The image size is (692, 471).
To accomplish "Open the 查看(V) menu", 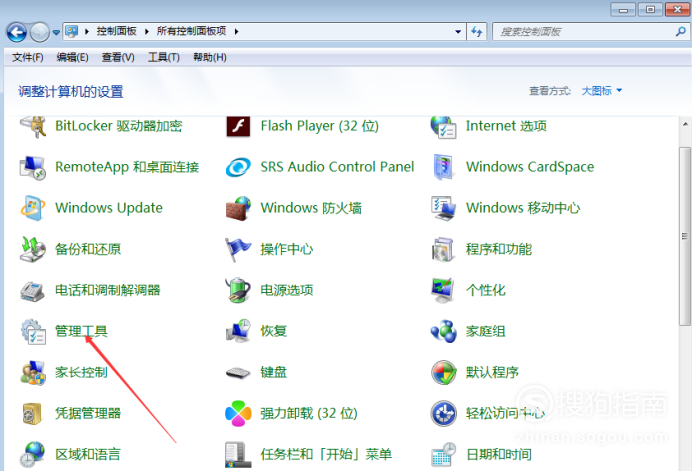I will click(118, 57).
